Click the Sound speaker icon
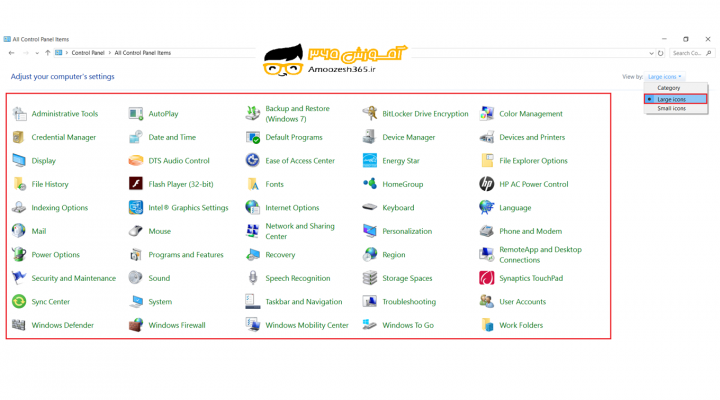This screenshot has height=400, width=720. pos(136,277)
